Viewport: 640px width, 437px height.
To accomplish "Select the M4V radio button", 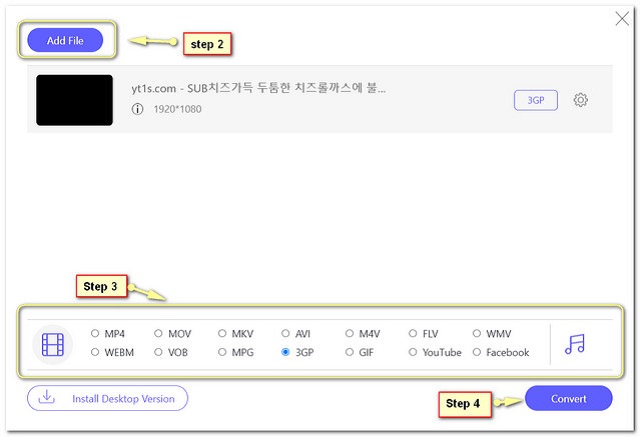I will [349, 333].
